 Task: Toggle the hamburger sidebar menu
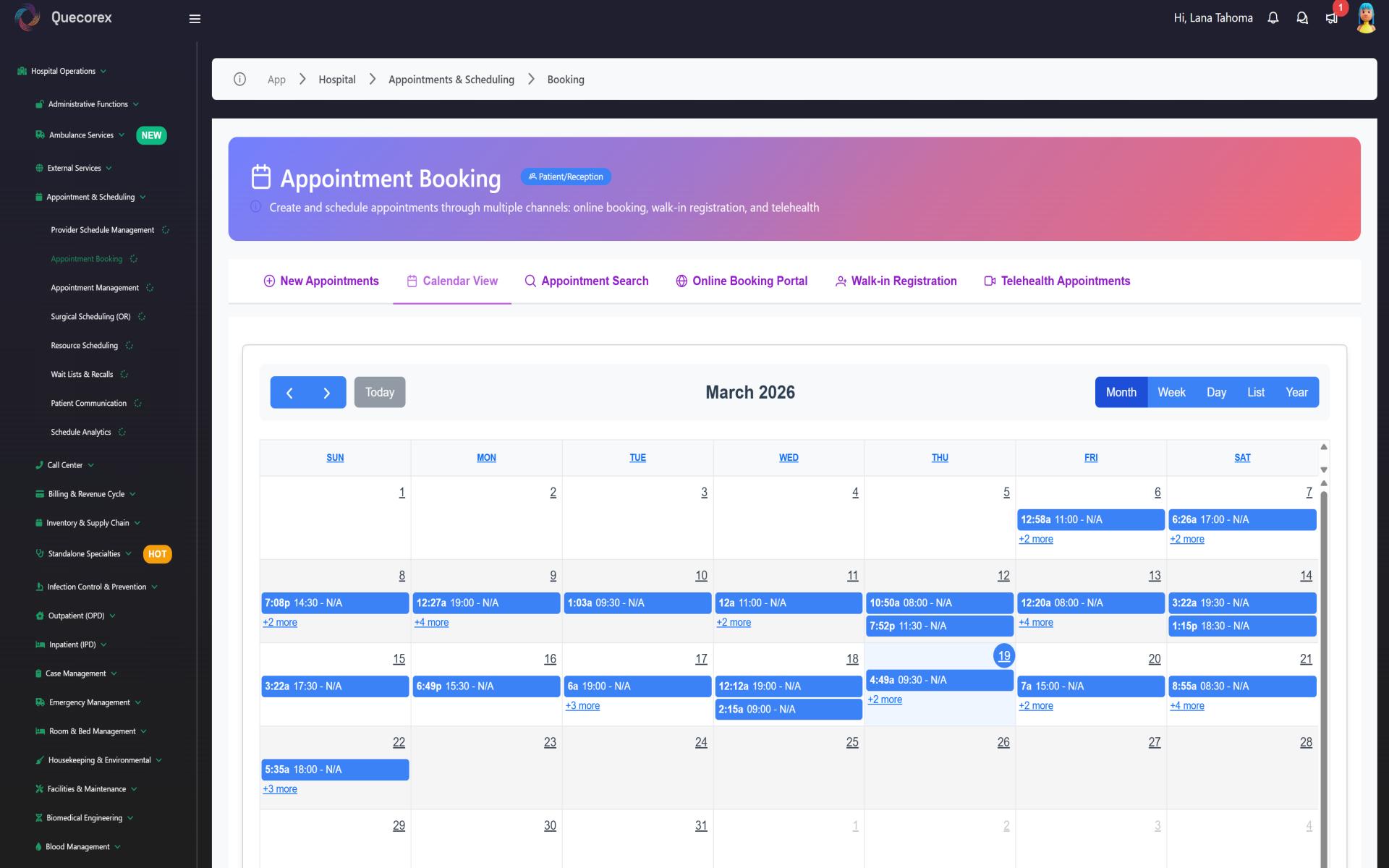tap(195, 19)
